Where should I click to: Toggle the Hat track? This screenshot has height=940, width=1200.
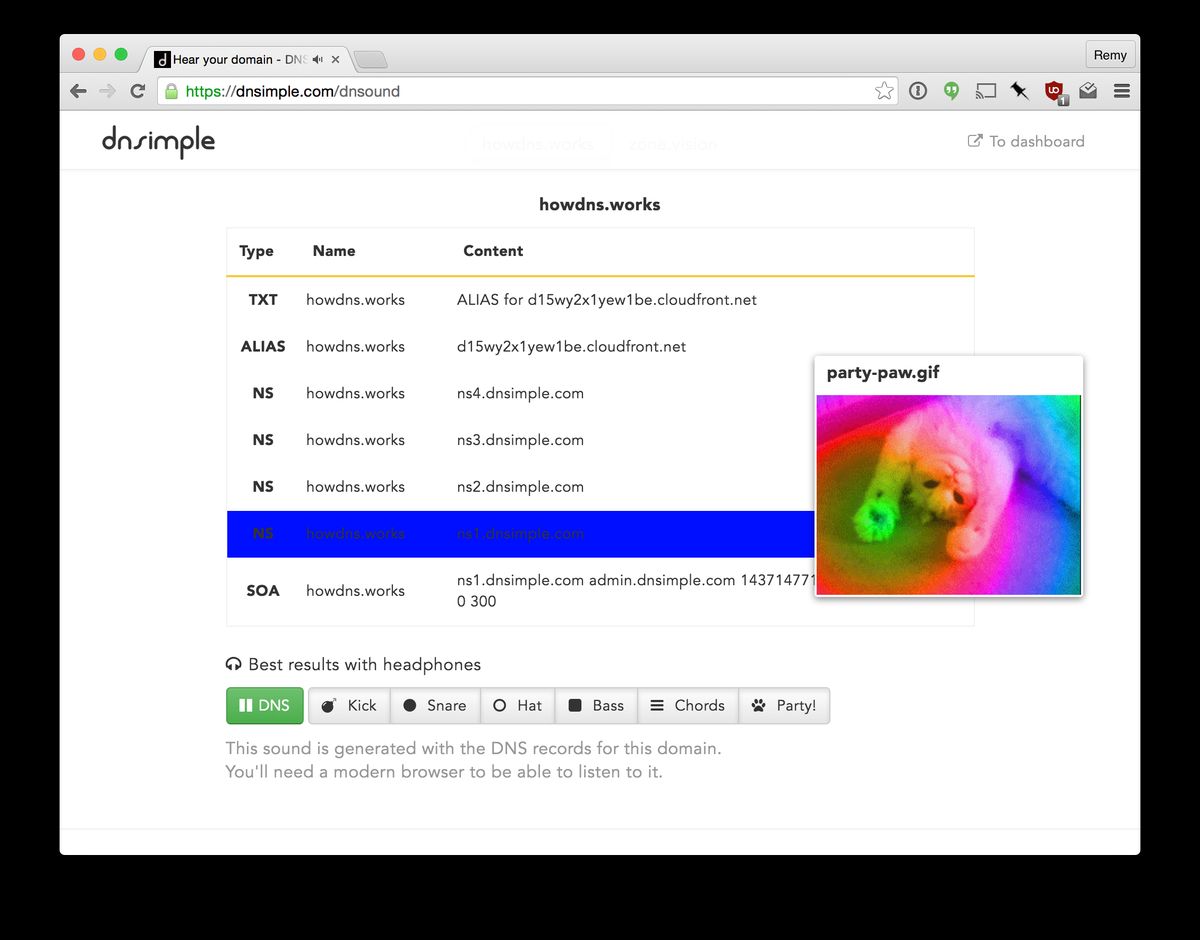(518, 705)
